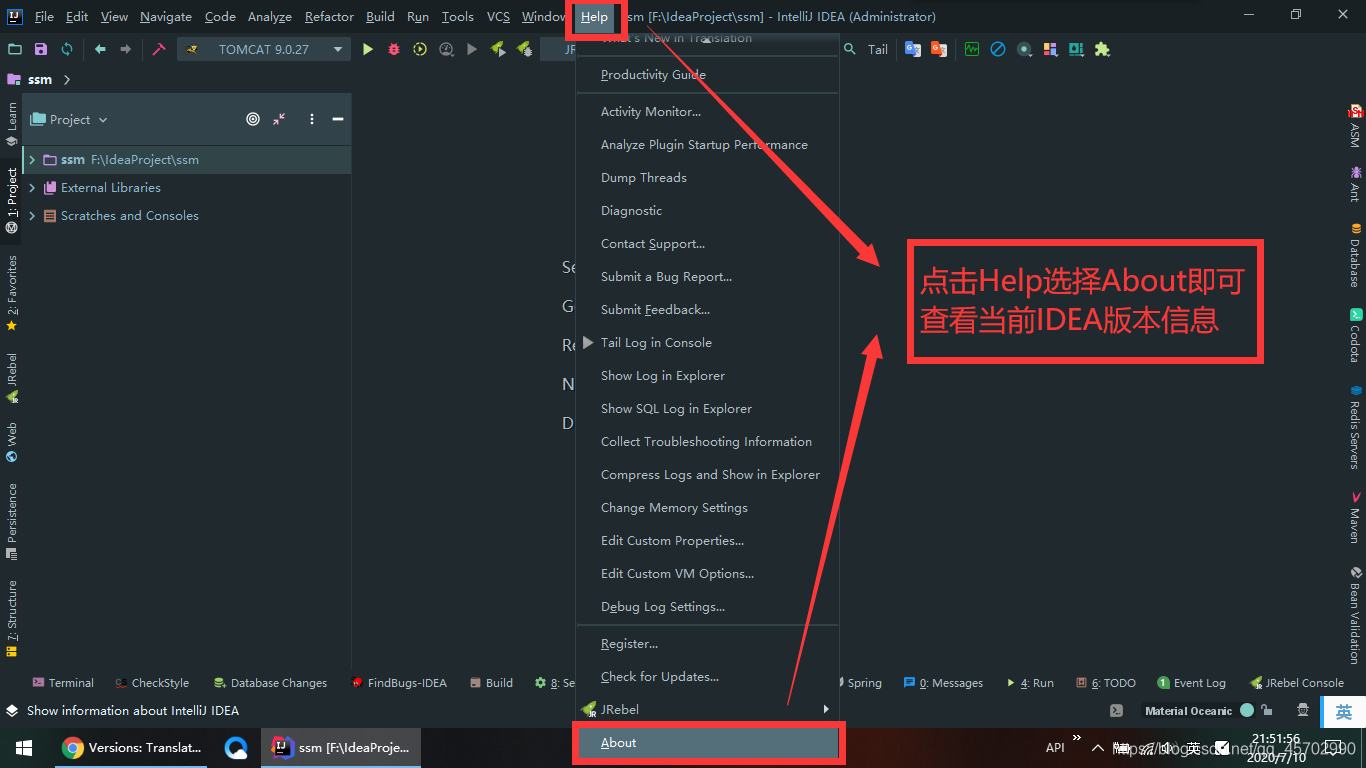
Task: Open the Structure side tab
Action: (12, 618)
